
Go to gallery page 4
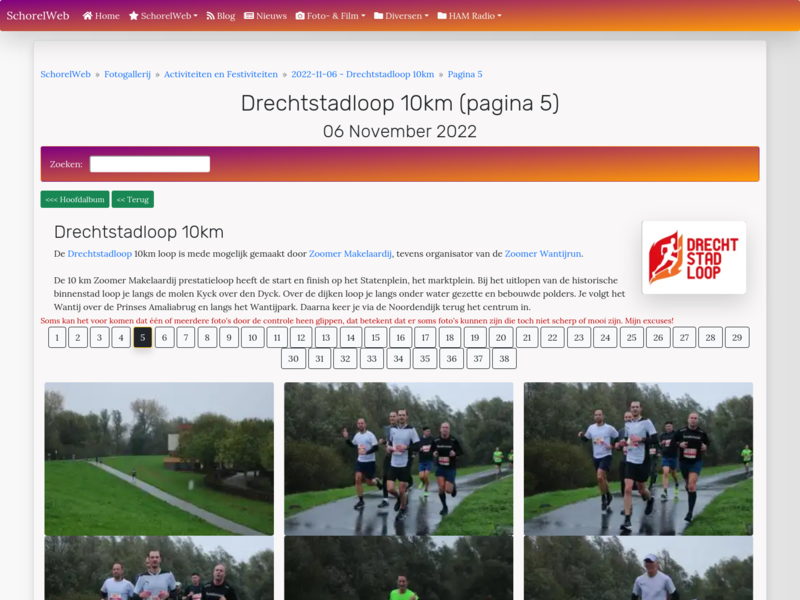coord(121,337)
